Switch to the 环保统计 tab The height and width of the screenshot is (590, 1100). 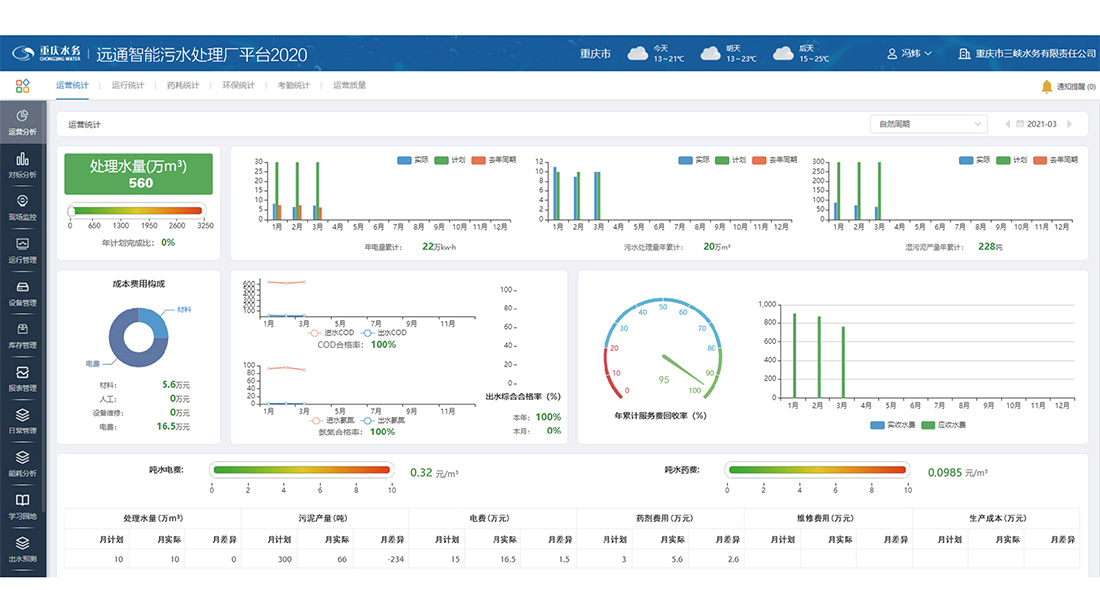(x=239, y=86)
